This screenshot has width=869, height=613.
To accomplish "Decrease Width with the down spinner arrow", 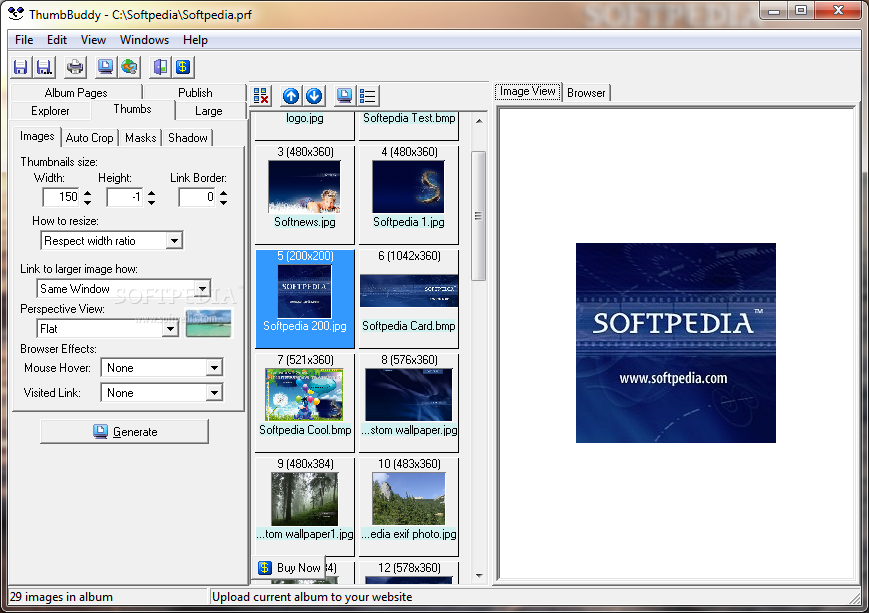I will pyautogui.click(x=87, y=202).
